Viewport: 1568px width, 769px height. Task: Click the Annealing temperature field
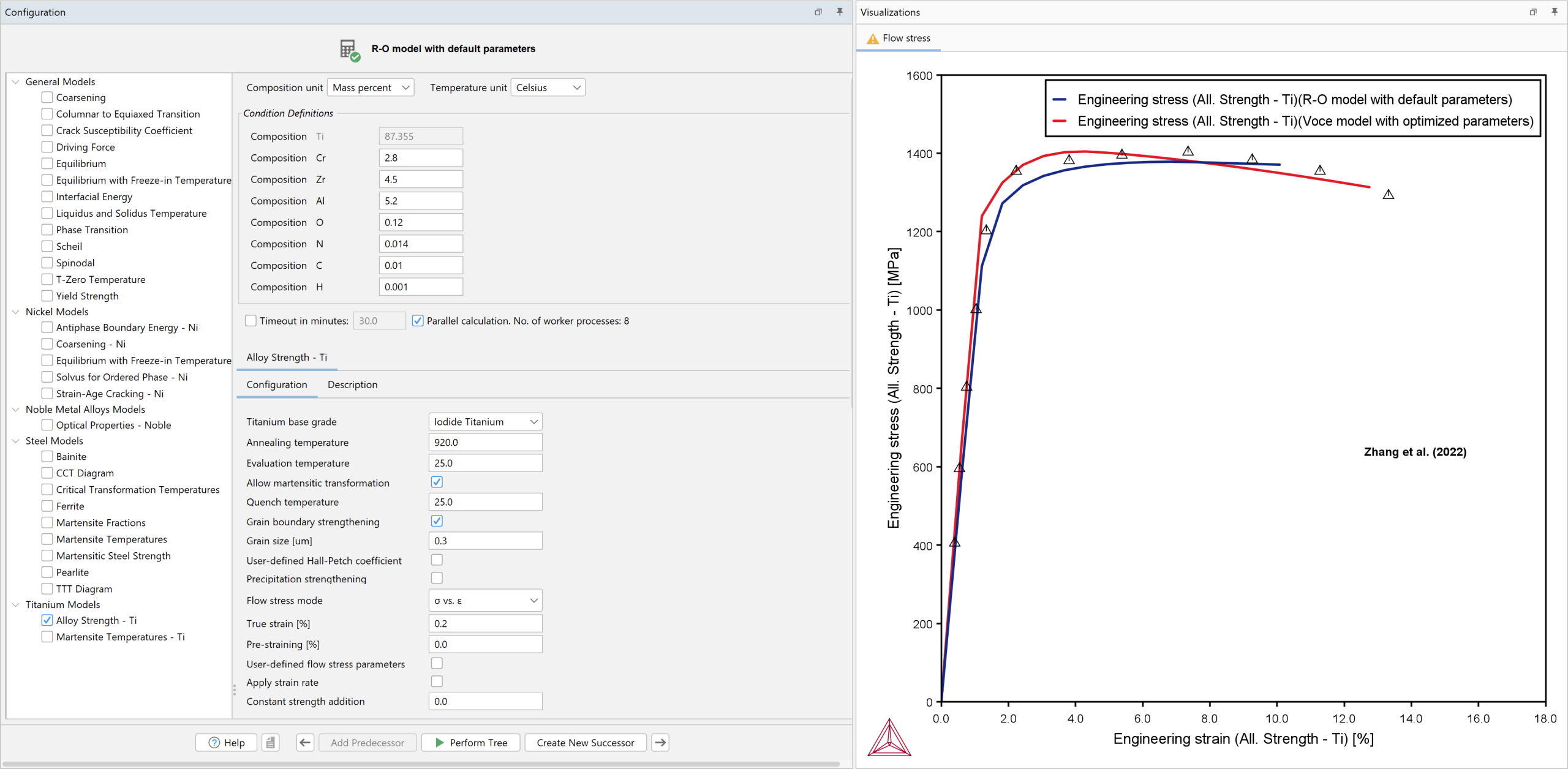(x=486, y=442)
